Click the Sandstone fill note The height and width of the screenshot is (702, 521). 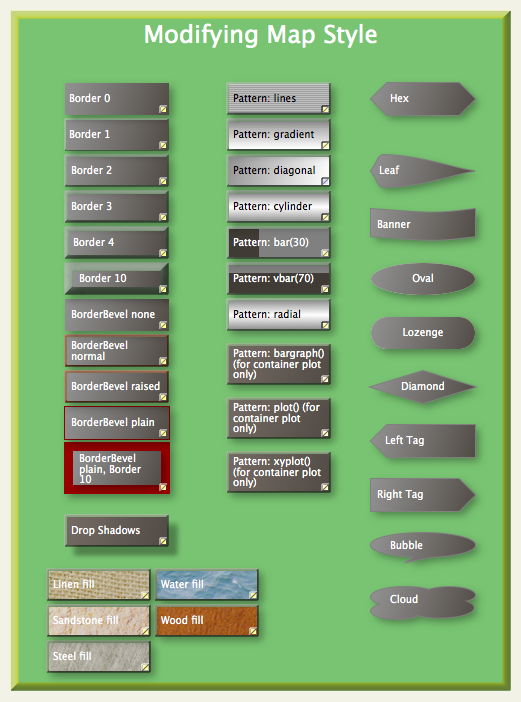(x=99, y=621)
